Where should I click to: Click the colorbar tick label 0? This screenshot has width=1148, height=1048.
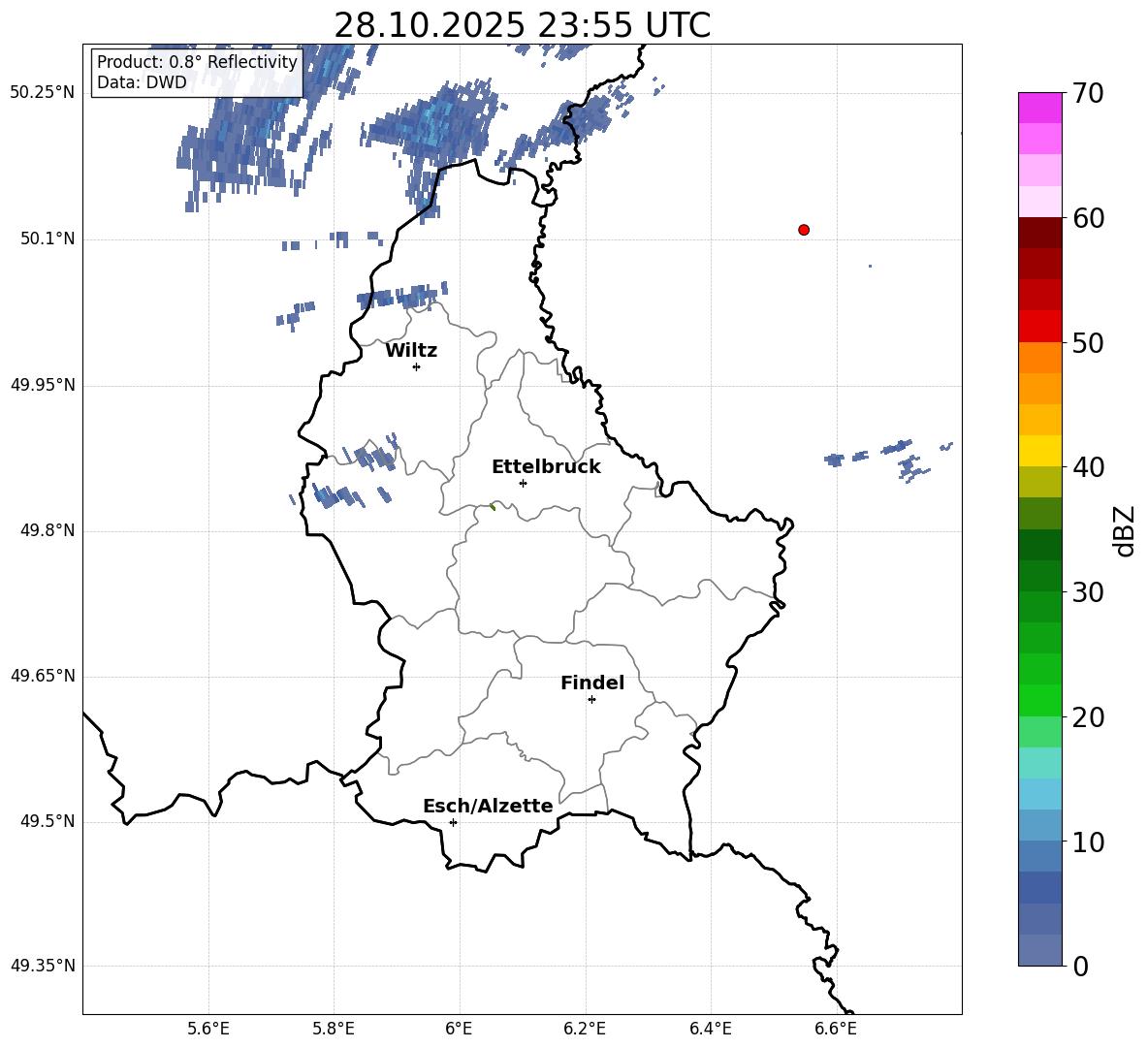pos(1080,966)
